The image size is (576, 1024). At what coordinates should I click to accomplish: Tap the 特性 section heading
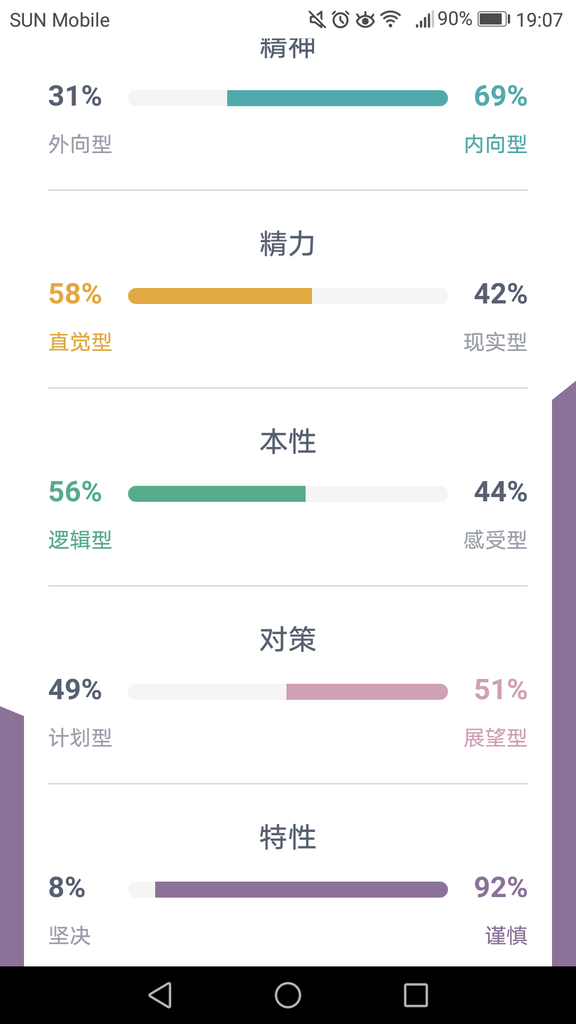288,838
